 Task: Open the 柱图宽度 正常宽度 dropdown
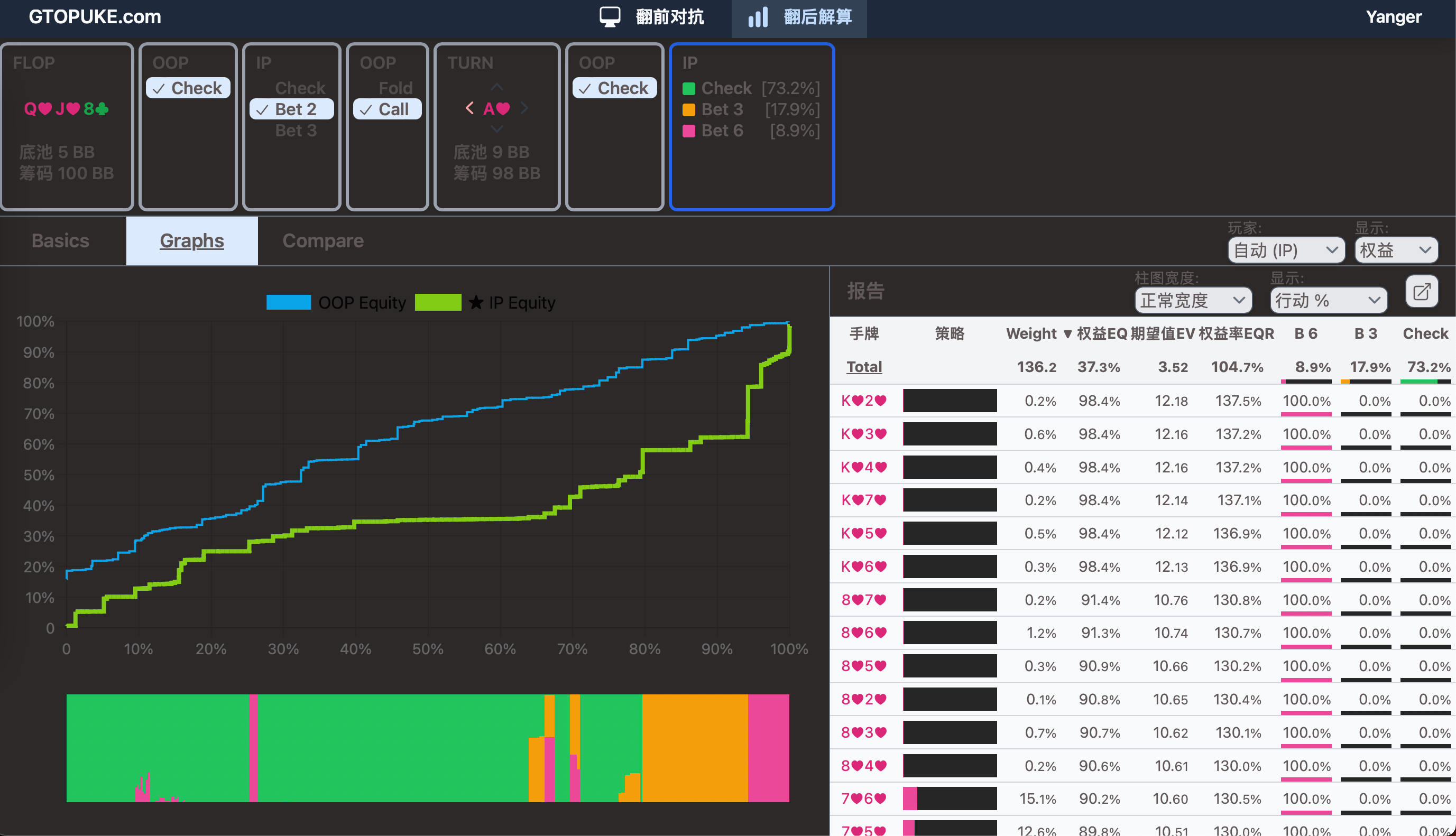pyautogui.click(x=1193, y=300)
